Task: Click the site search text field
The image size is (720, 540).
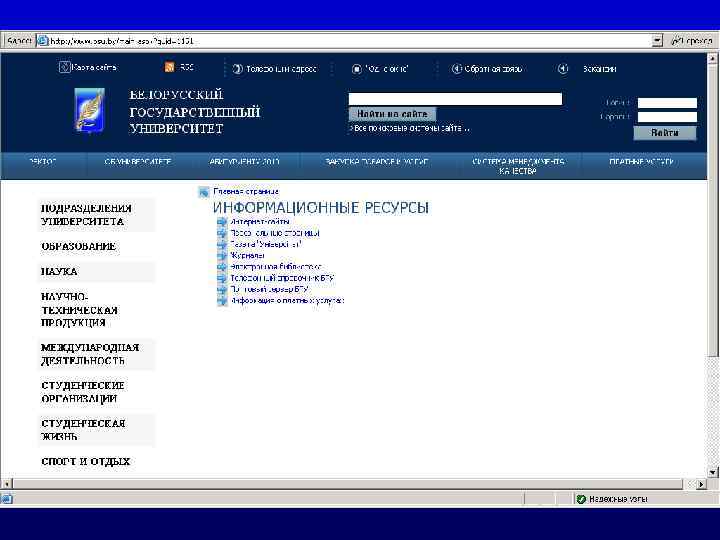Action: tap(456, 99)
